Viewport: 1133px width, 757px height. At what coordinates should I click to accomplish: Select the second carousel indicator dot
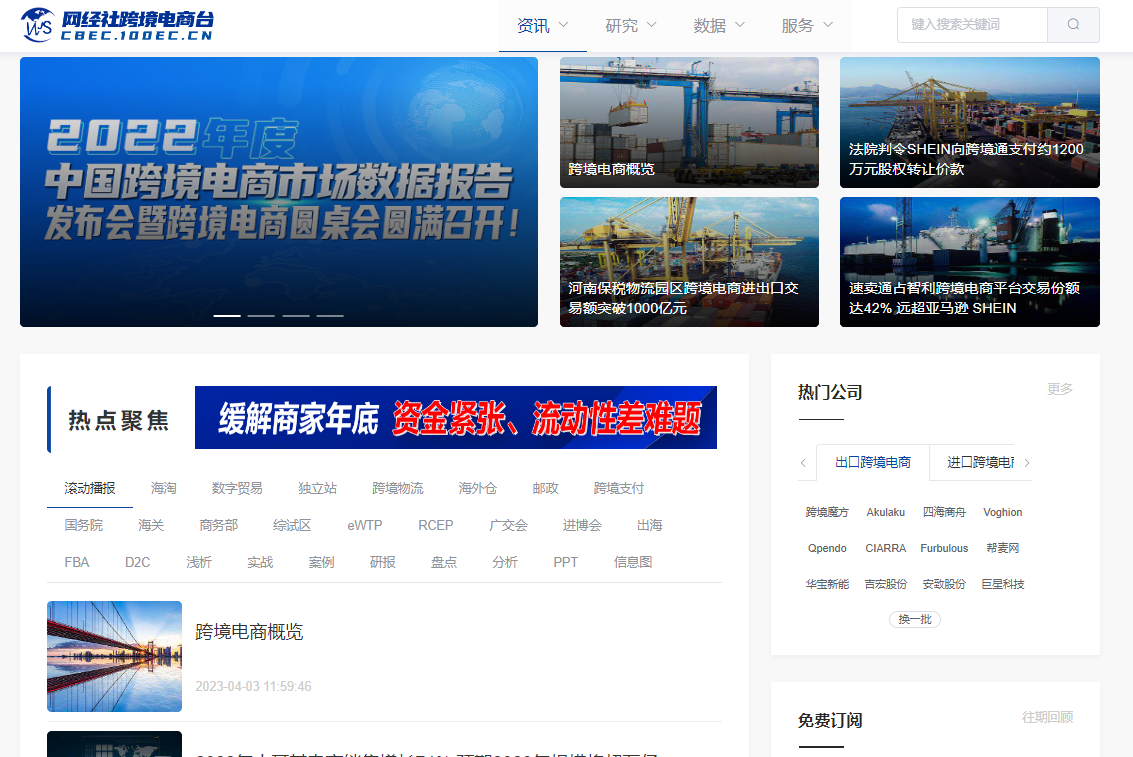(x=261, y=315)
